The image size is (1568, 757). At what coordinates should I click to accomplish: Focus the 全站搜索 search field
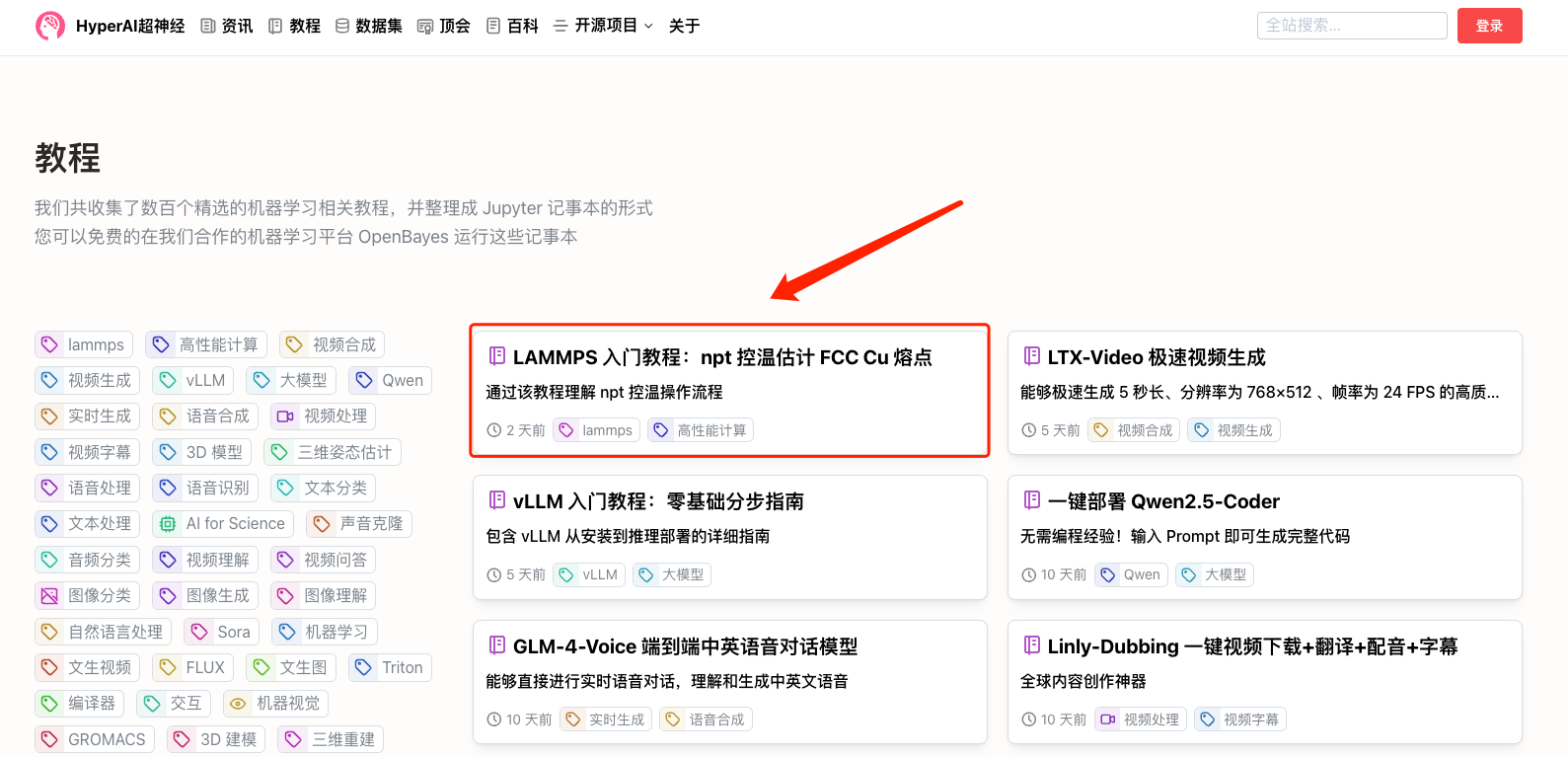click(x=1351, y=26)
